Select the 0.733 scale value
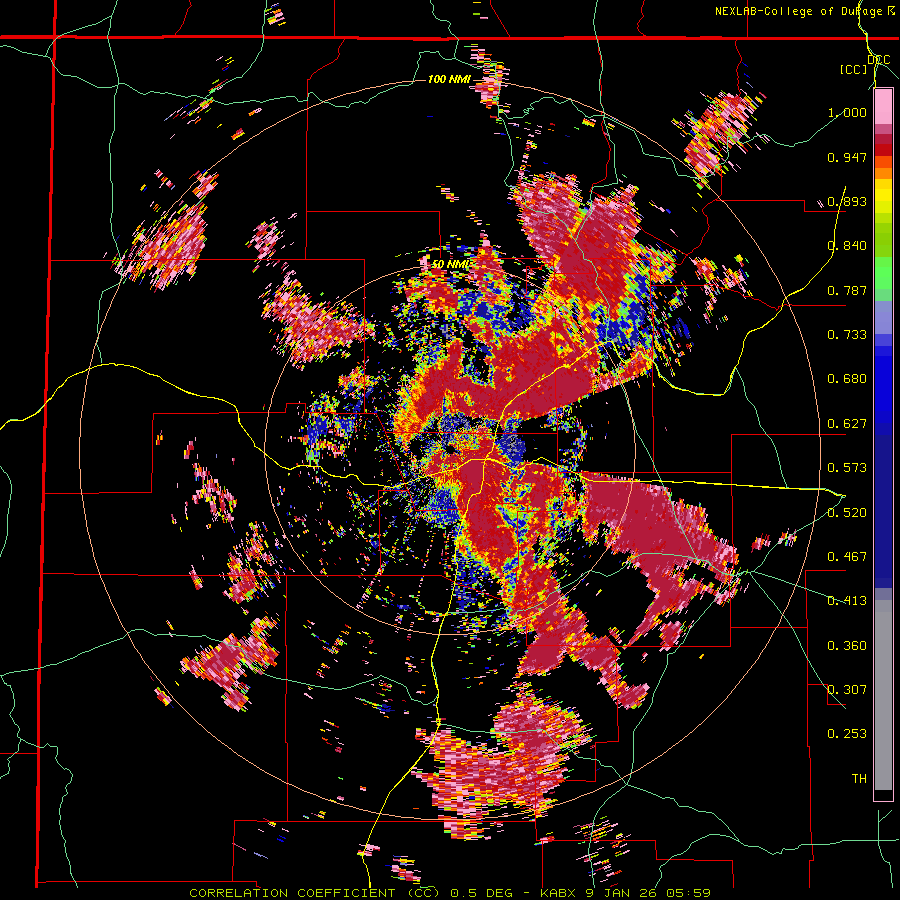This screenshot has width=900, height=900. coord(847,335)
